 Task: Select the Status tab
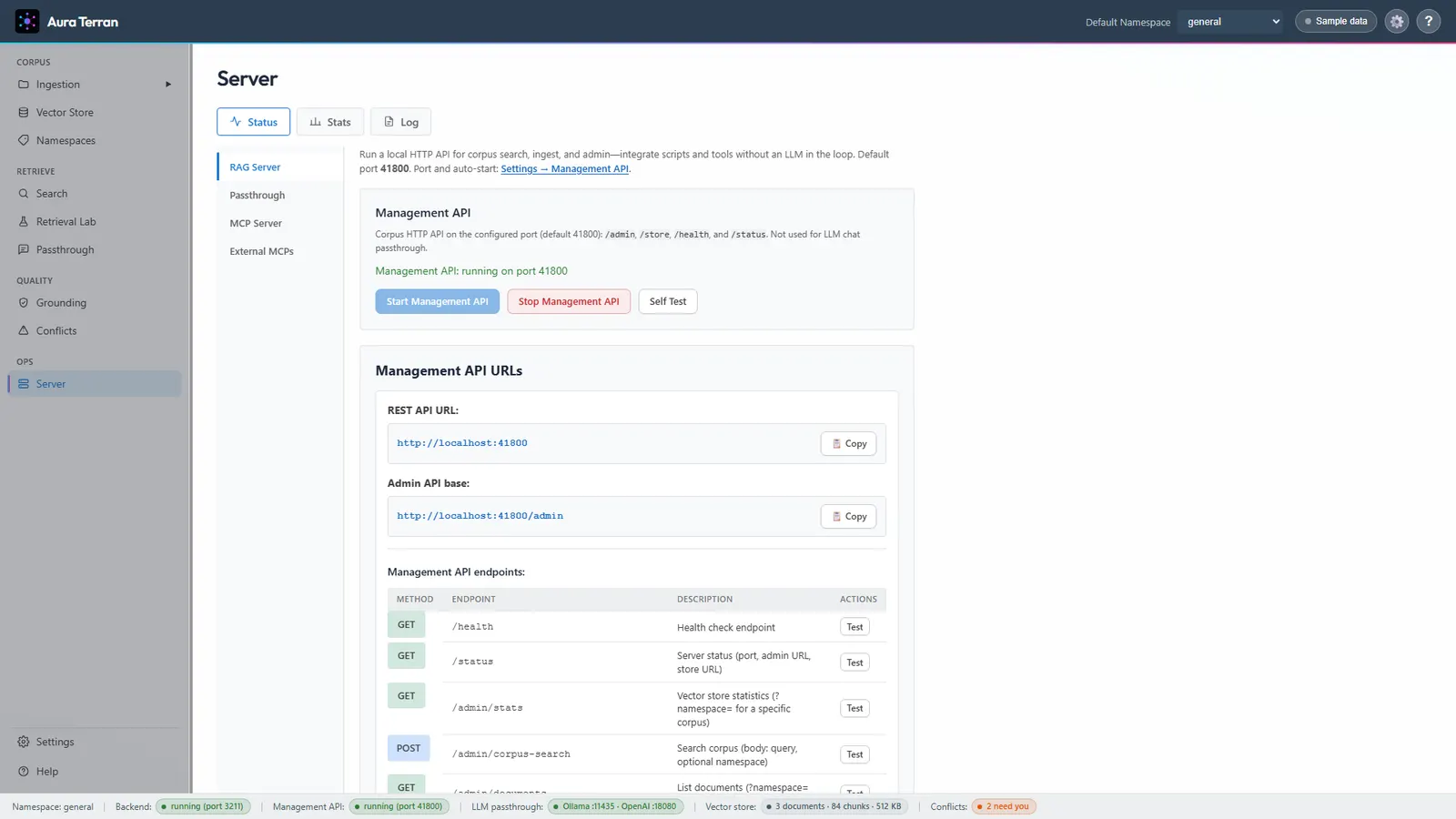[x=254, y=122]
